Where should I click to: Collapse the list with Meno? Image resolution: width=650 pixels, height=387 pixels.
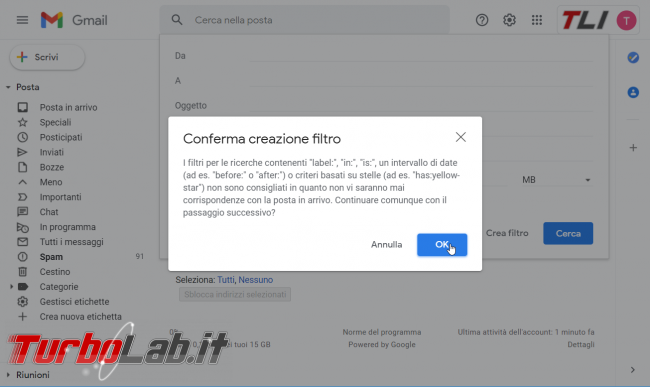(x=51, y=182)
